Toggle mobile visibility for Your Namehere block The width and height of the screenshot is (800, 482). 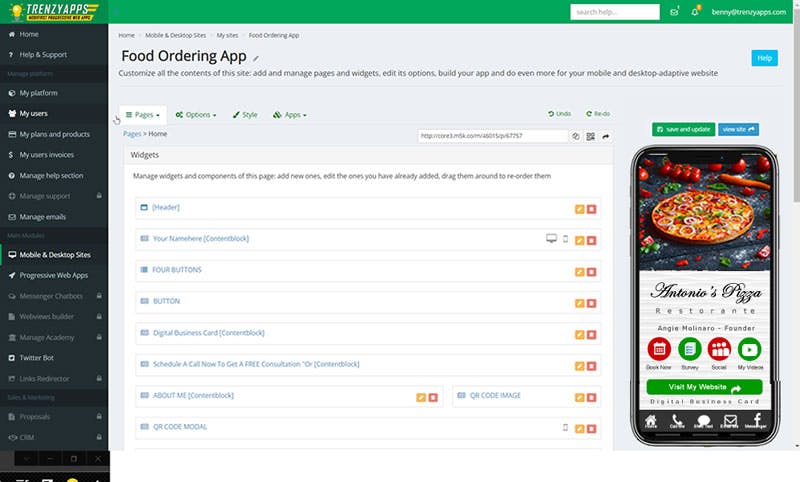565,239
